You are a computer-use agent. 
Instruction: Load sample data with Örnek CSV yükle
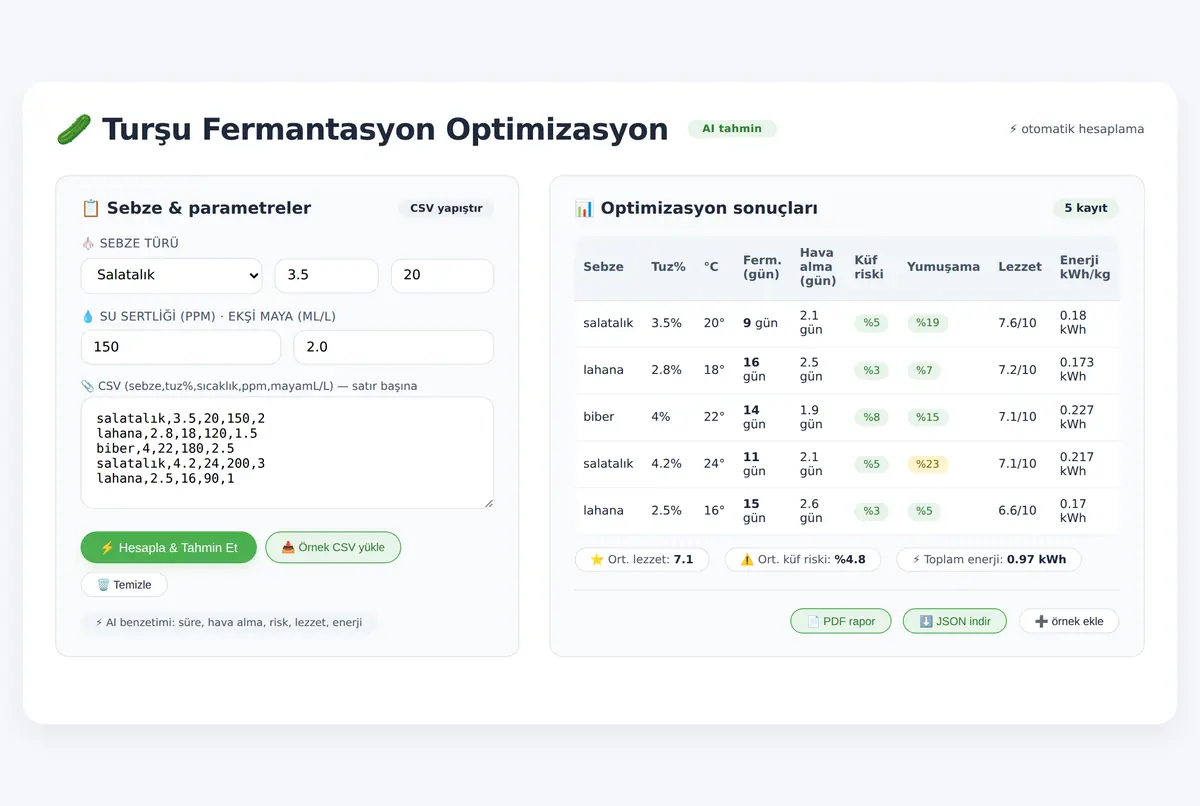point(333,548)
